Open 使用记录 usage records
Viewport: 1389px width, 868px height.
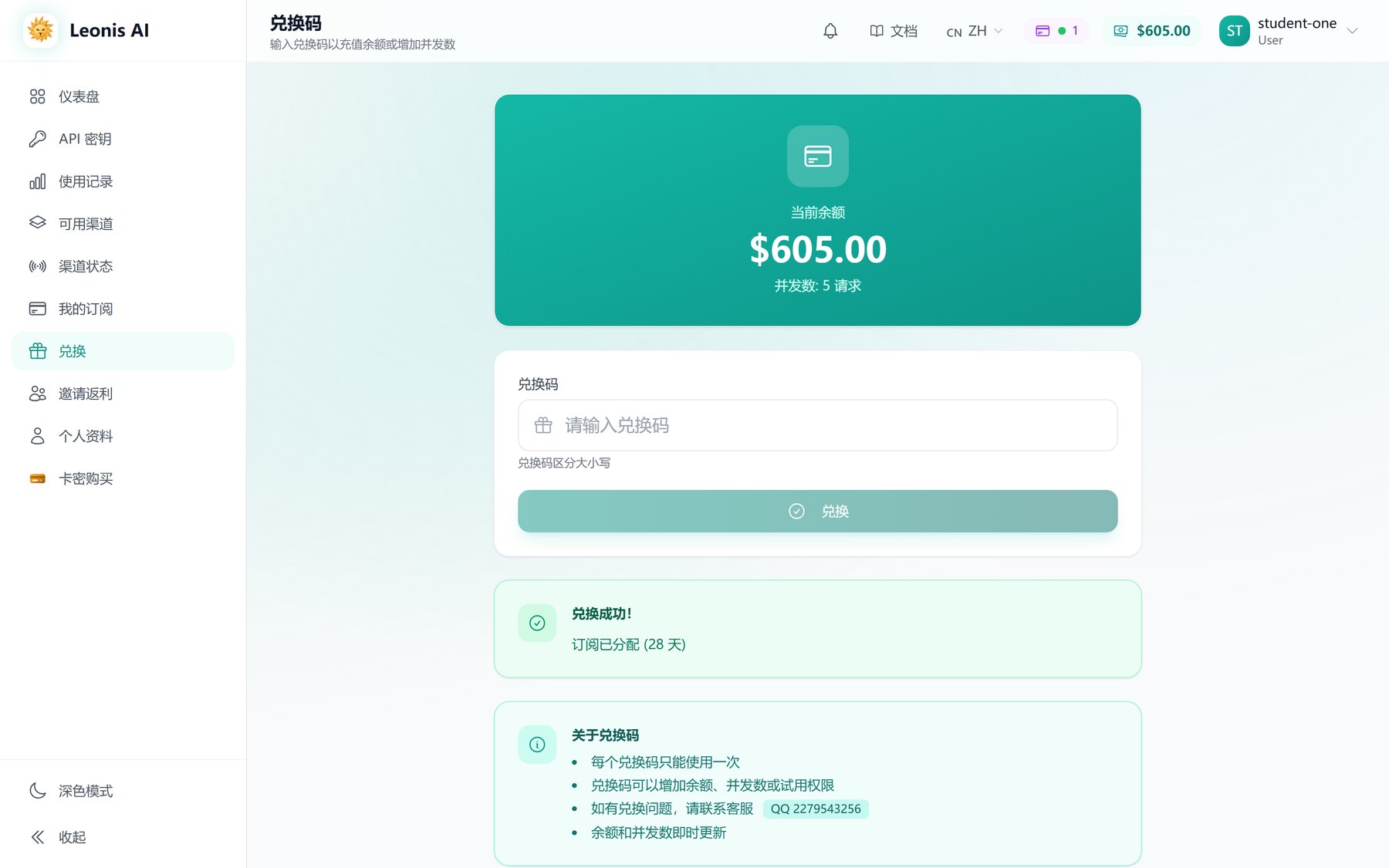click(123, 181)
